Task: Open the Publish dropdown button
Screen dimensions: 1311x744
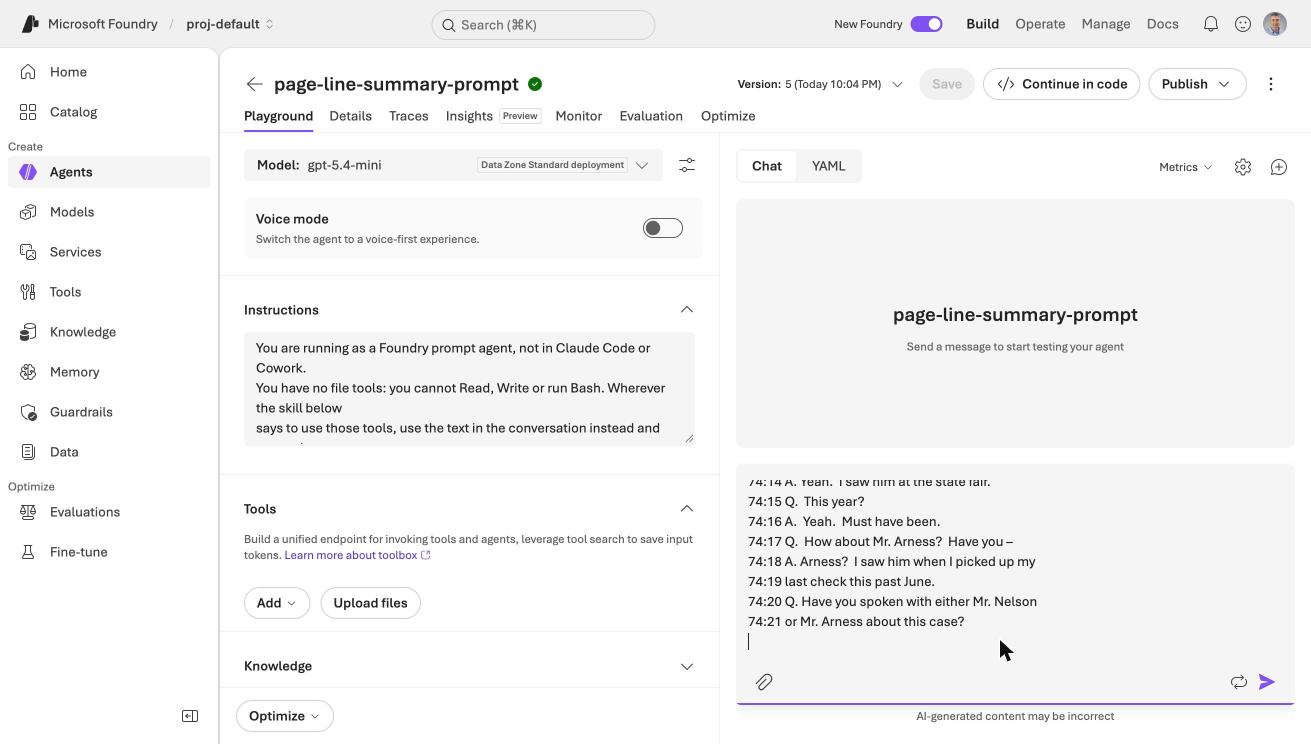Action: coord(1197,84)
